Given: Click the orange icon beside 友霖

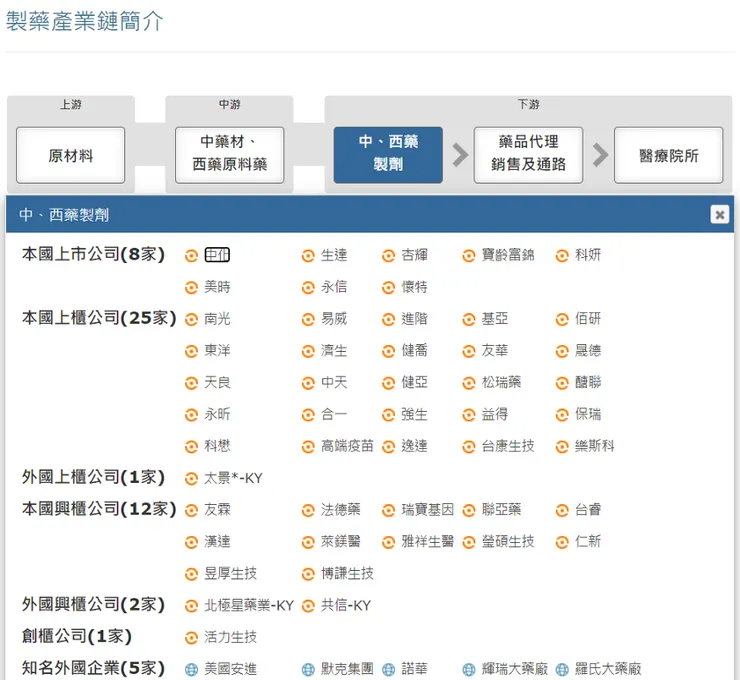Looking at the screenshot, I should tap(191, 511).
